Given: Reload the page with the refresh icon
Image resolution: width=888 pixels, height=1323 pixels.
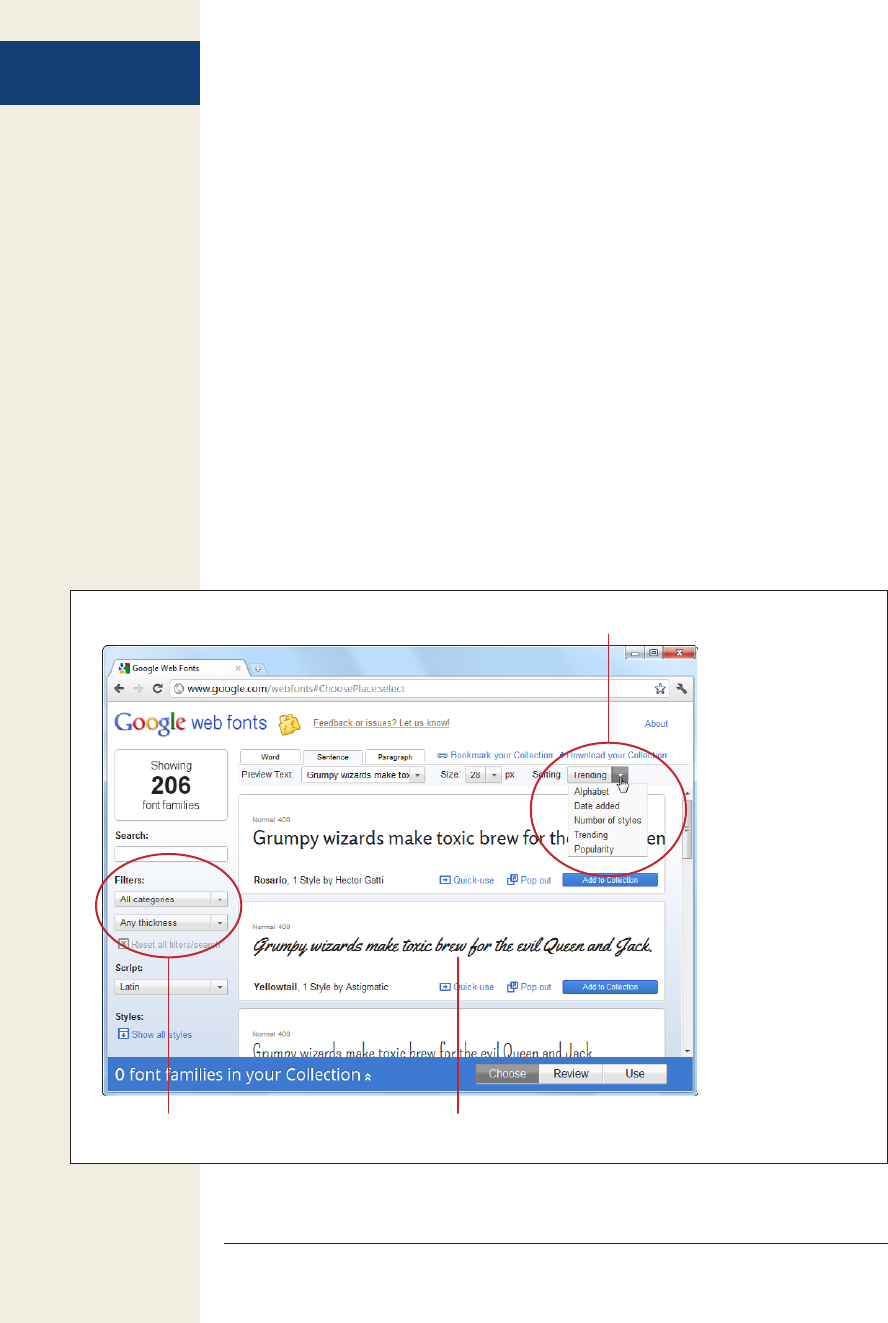Looking at the screenshot, I should [158, 688].
